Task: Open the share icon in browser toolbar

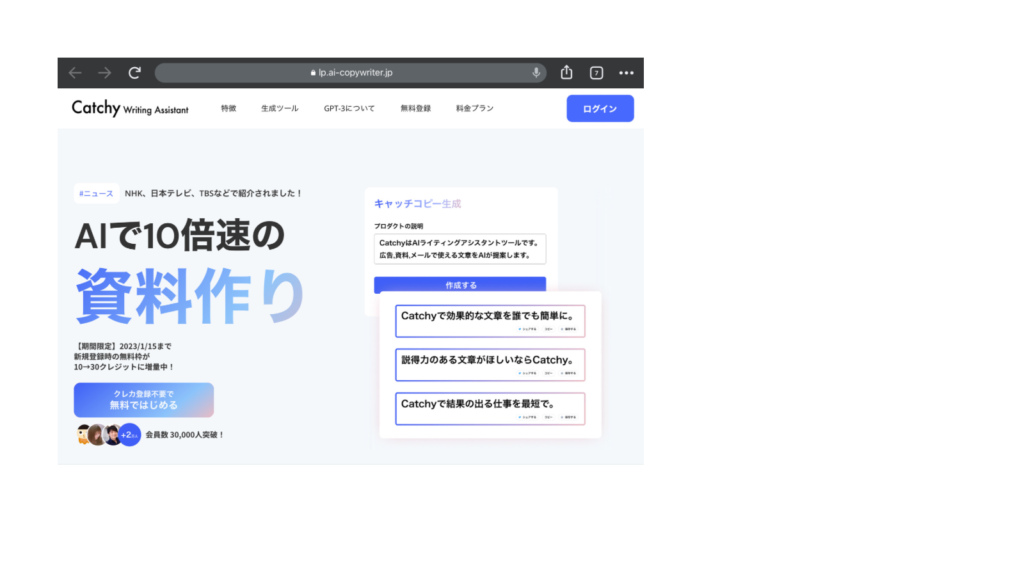Action: point(566,72)
